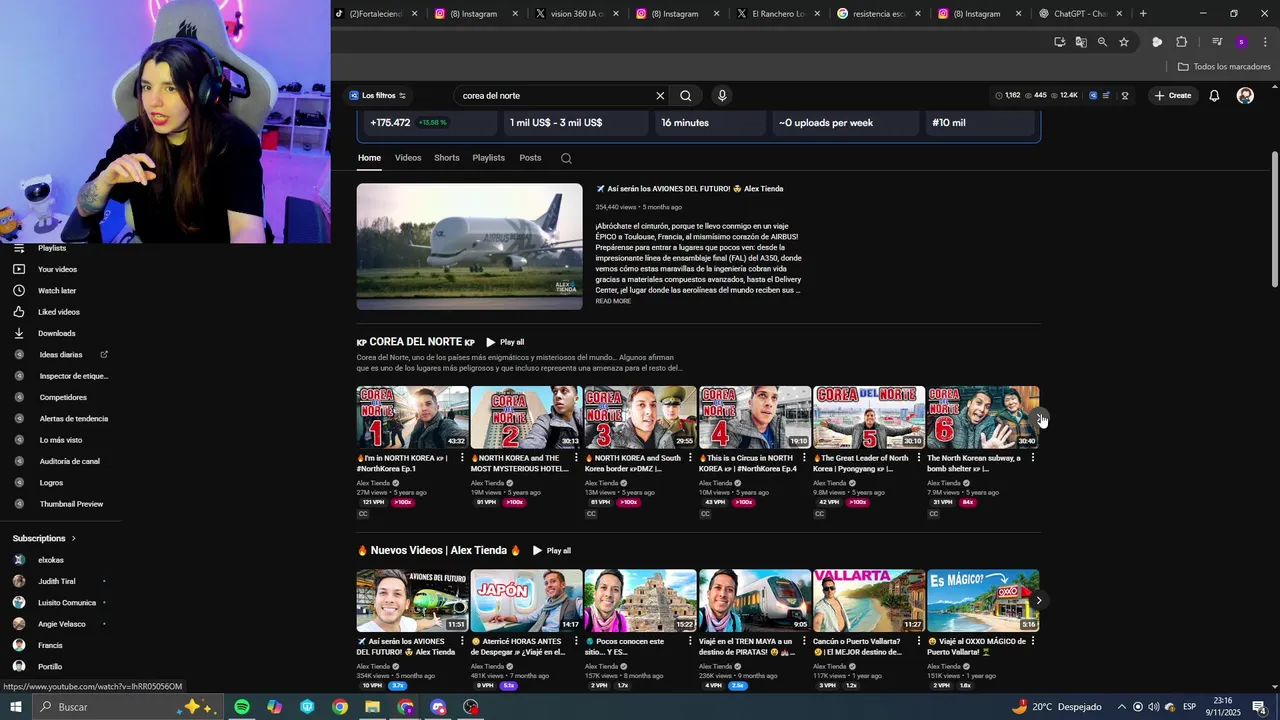Open Lo más visto
This screenshot has height=720, width=1280.
click(60, 440)
